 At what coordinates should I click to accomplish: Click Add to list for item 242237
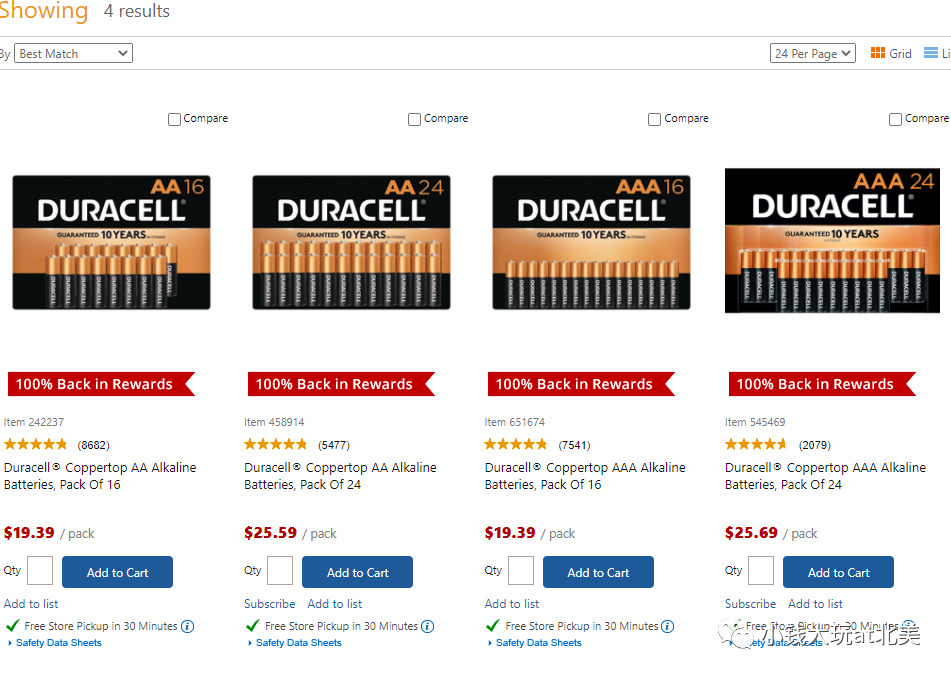pos(31,604)
